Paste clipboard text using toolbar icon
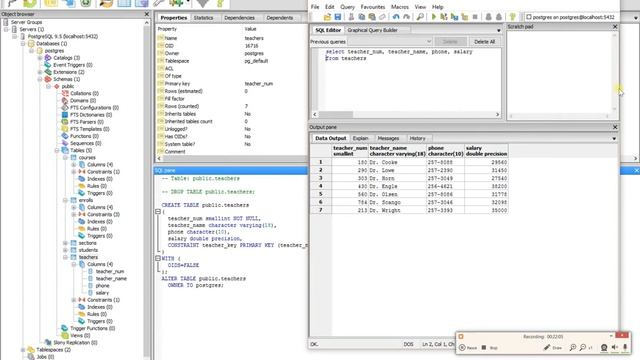 372,17
